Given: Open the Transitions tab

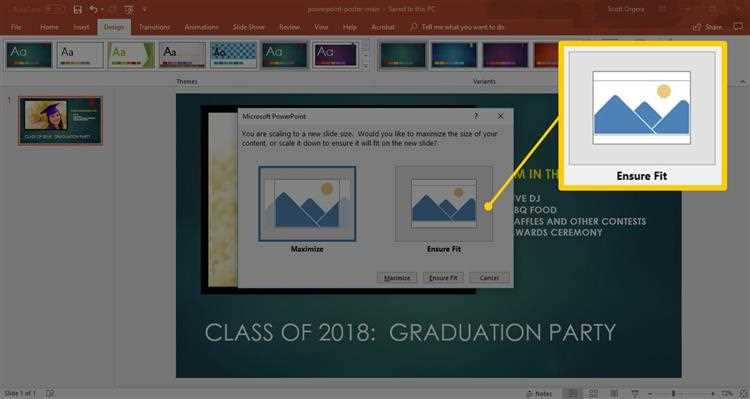Looking at the screenshot, I should pos(154,27).
